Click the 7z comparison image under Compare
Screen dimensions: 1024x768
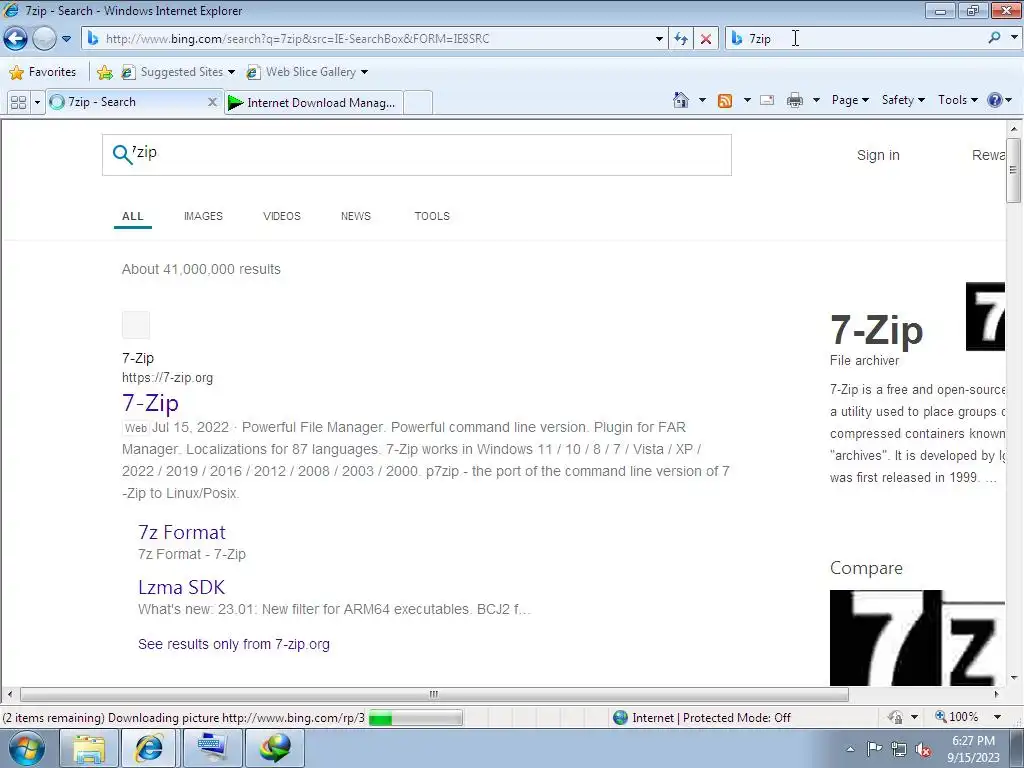pyautogui.click(x=917, y=637)
